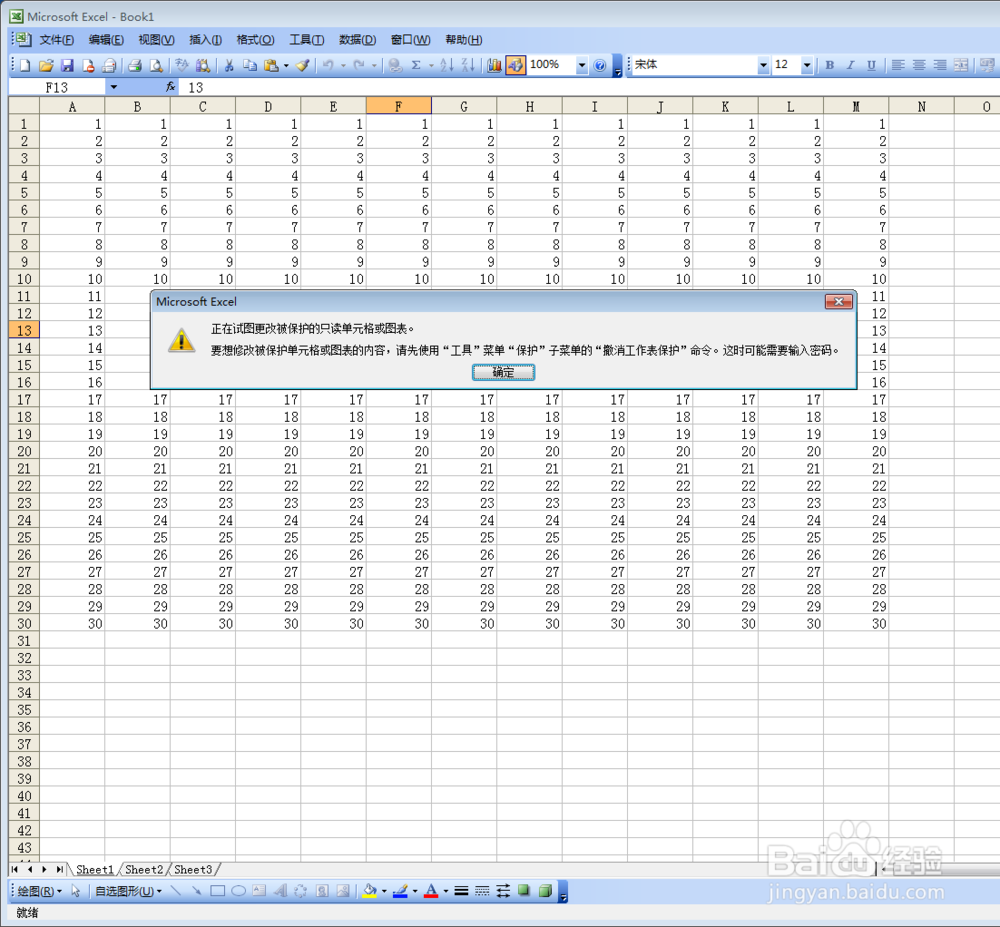
Task: Open the Zoom 100% dropdown
Action: tap(582, 65)
